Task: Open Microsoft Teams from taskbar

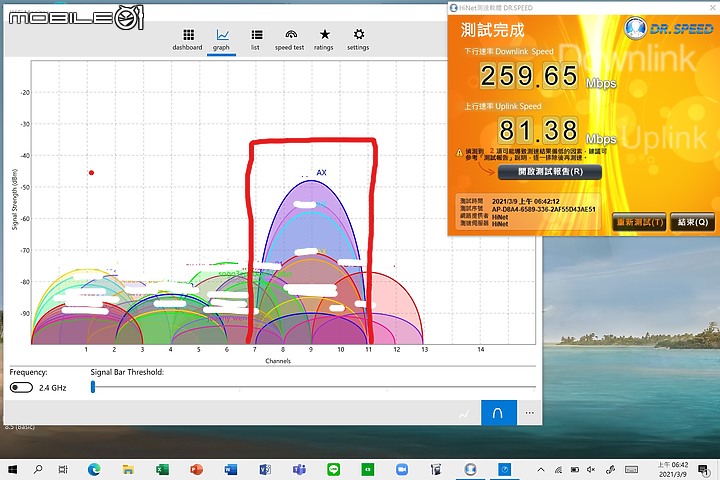Action: pyautogui.click(x=299, y=469)
